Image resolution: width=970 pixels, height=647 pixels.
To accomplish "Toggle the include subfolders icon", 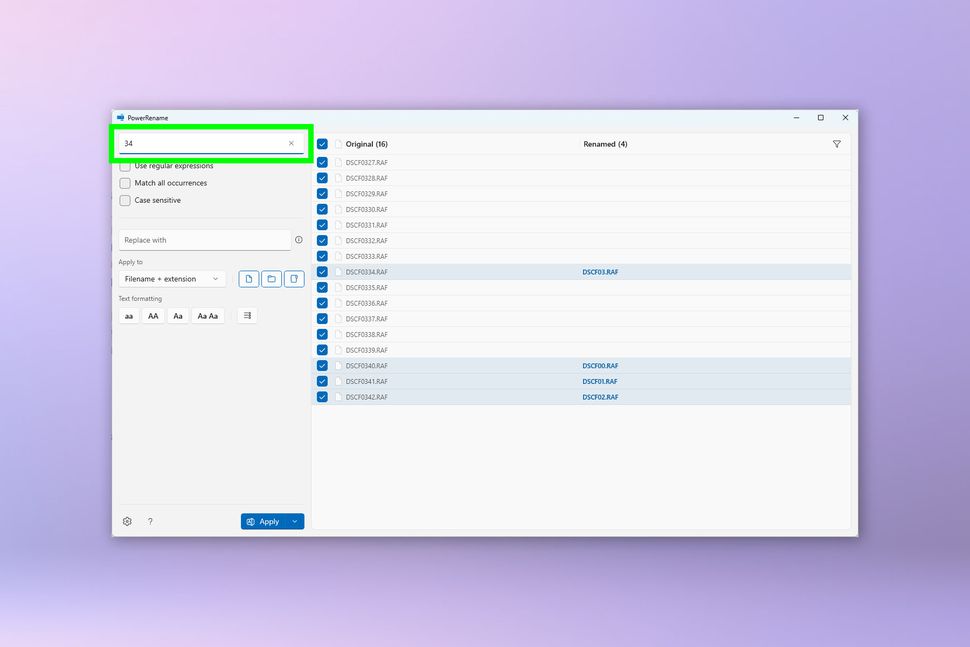I will click(293, 278).
